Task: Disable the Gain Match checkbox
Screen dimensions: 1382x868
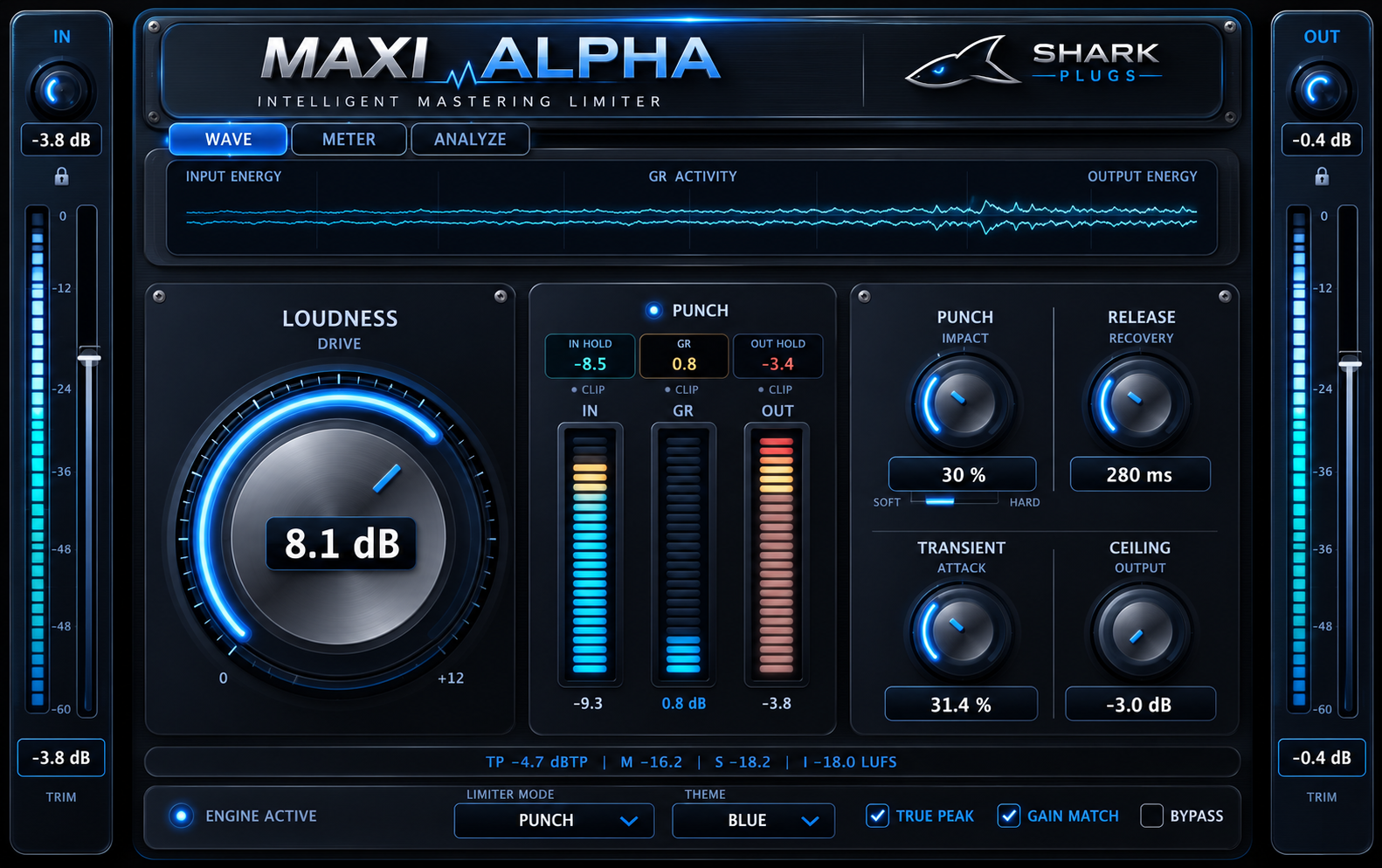Action: (x=1008, y=816)
